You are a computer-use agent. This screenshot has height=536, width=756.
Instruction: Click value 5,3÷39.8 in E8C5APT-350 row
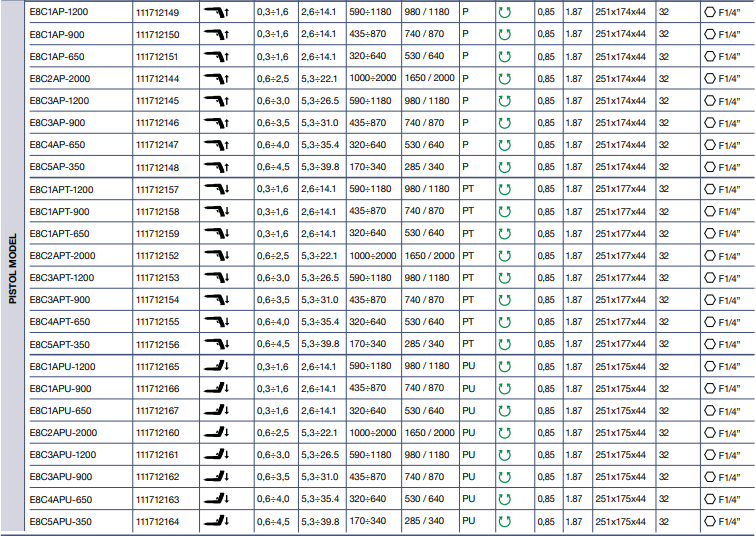pos(320,344)
